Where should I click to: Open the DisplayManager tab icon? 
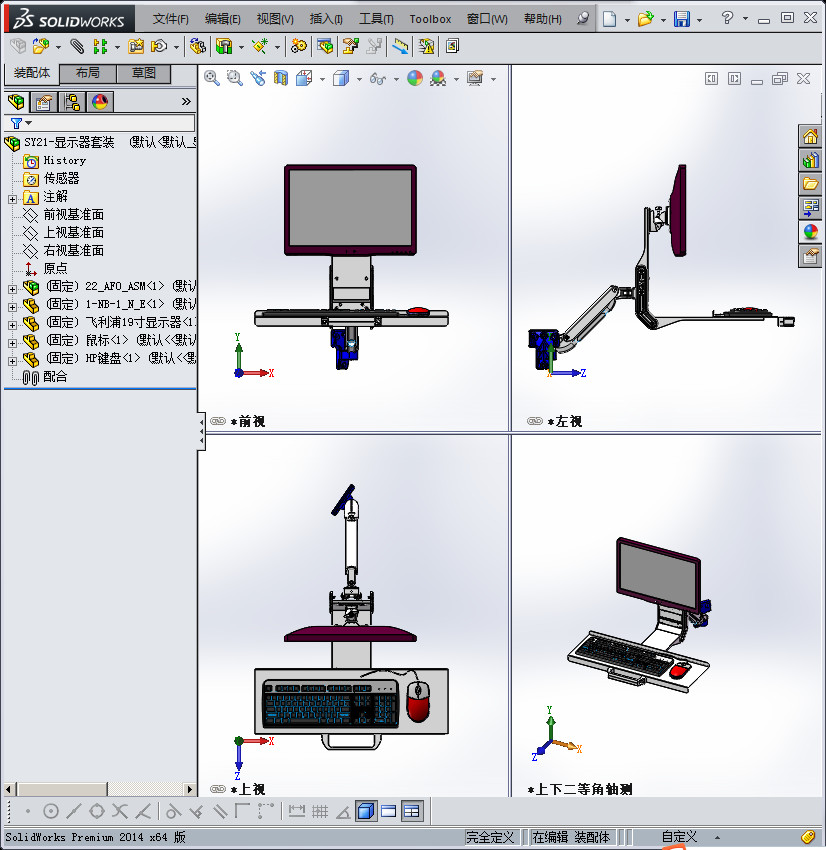tap(100, 101)
